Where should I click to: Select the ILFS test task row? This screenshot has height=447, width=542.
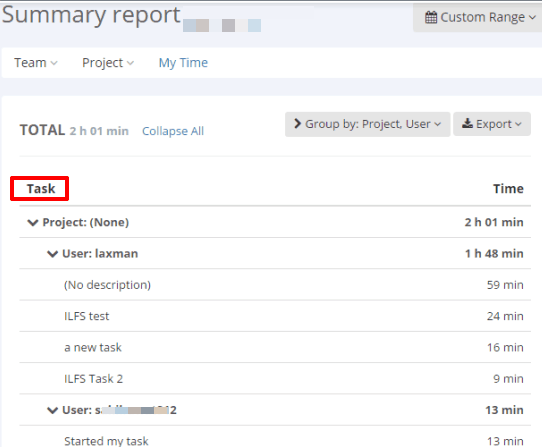[x=275, y=316]
